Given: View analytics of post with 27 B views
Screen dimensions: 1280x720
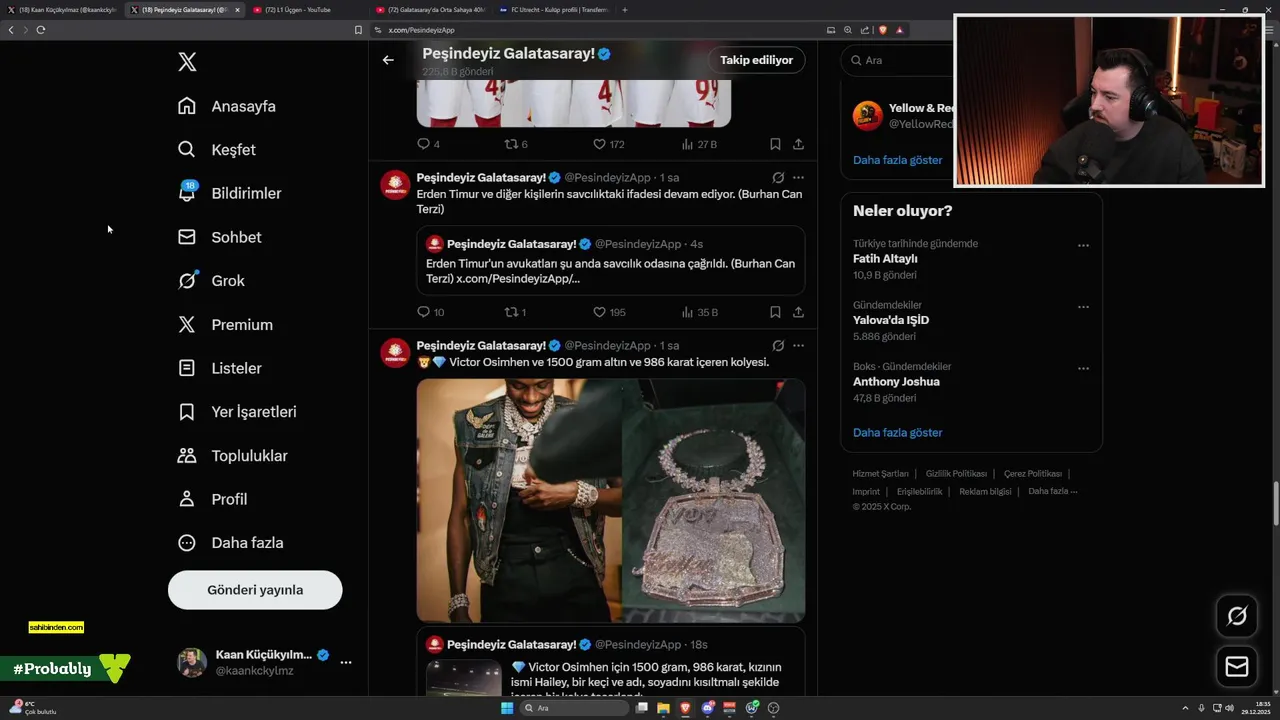Looking at the screenshot, I should [x=699, y=144].
